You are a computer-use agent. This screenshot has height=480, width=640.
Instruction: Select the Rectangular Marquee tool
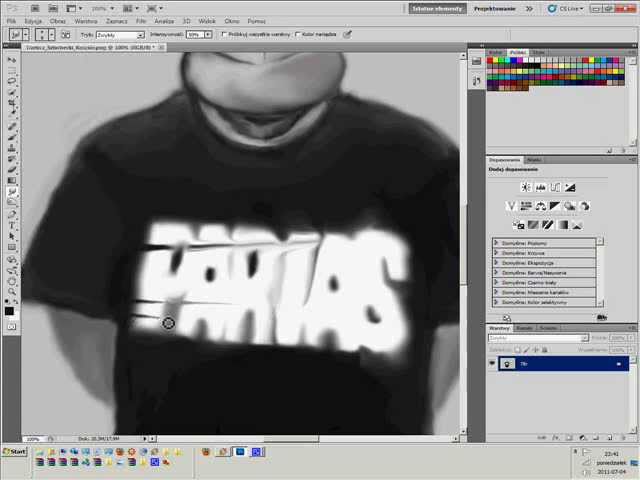click(12, 71)
